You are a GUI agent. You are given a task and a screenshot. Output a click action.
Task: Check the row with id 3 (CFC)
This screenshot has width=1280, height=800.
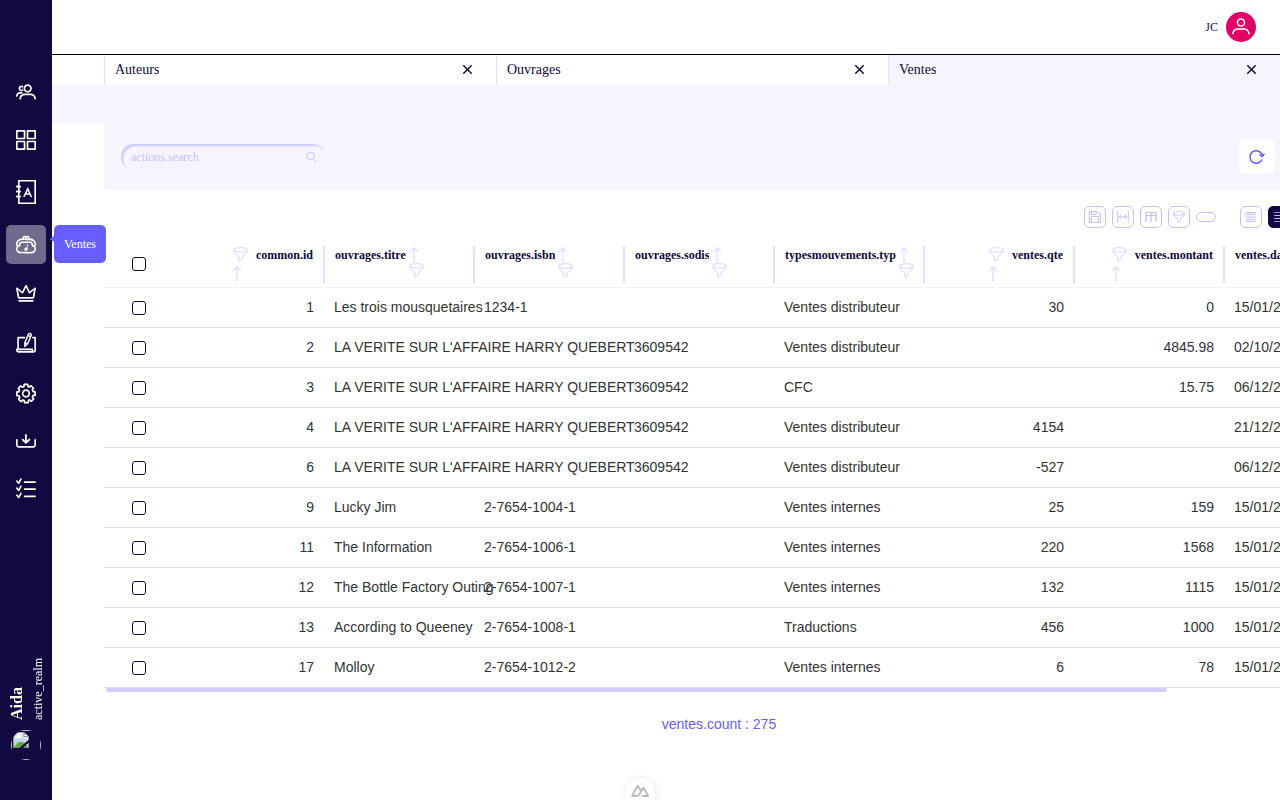(x=139, y=388)
